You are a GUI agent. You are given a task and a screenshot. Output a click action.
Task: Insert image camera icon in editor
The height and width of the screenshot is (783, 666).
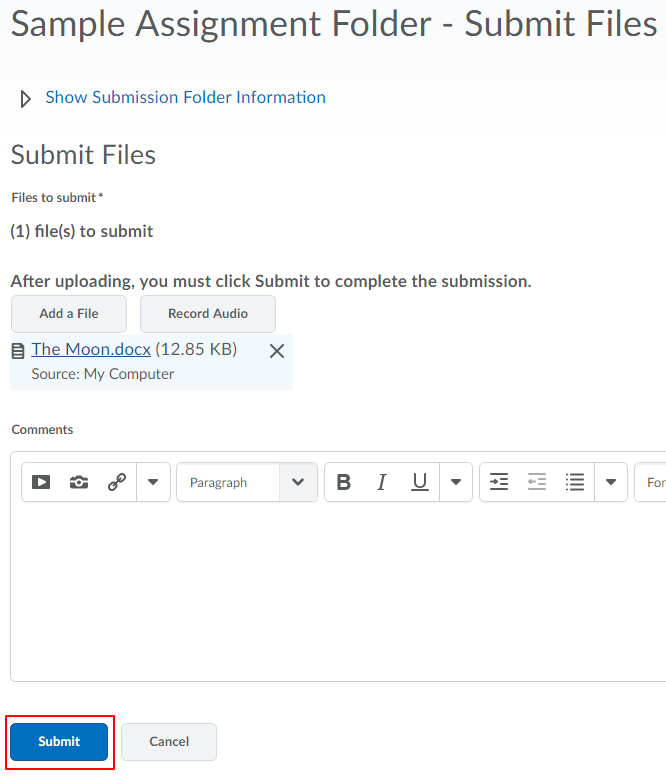click(x=79, y=482)
